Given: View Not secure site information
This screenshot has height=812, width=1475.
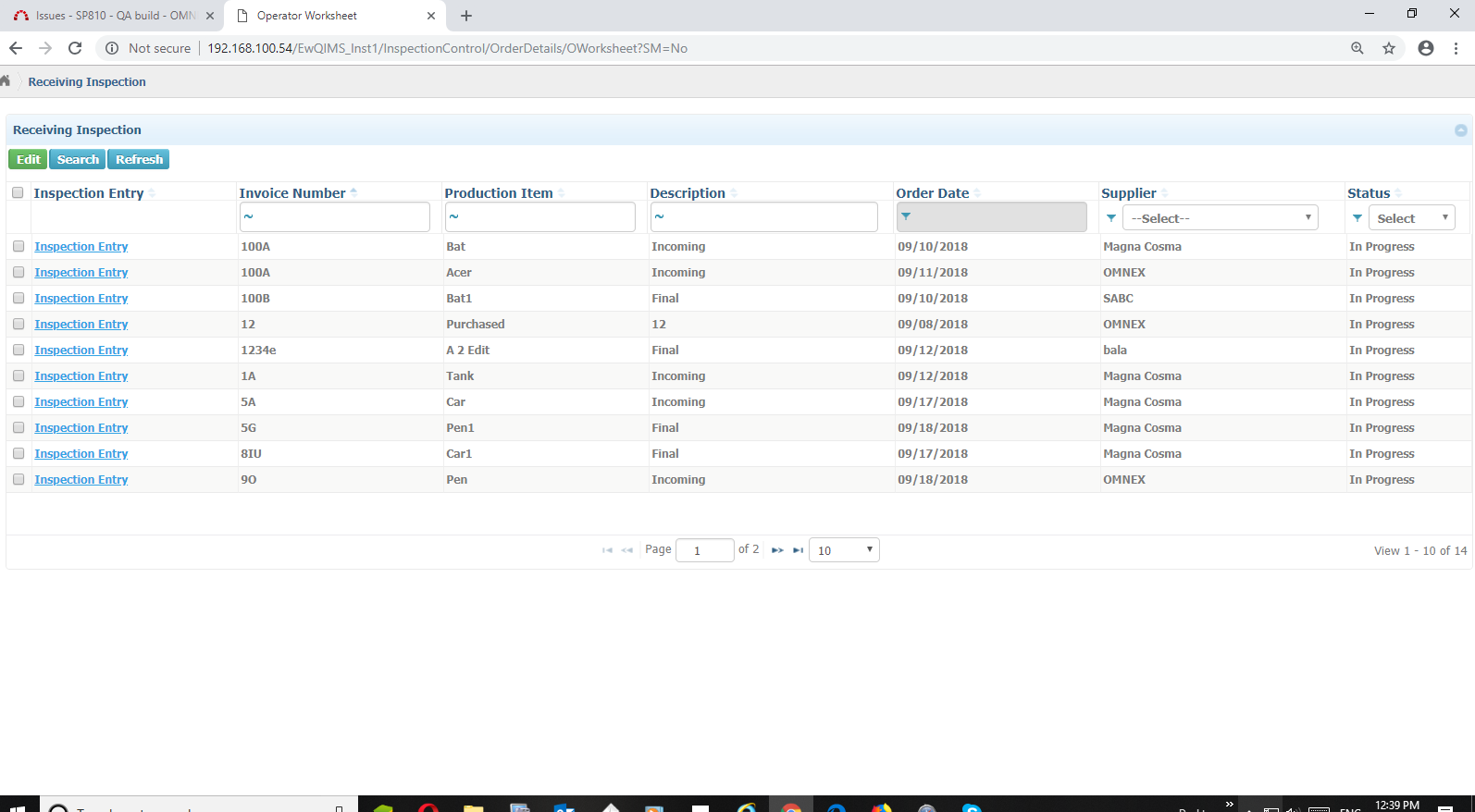Looking at the screenshot, I should pos(148,48).
